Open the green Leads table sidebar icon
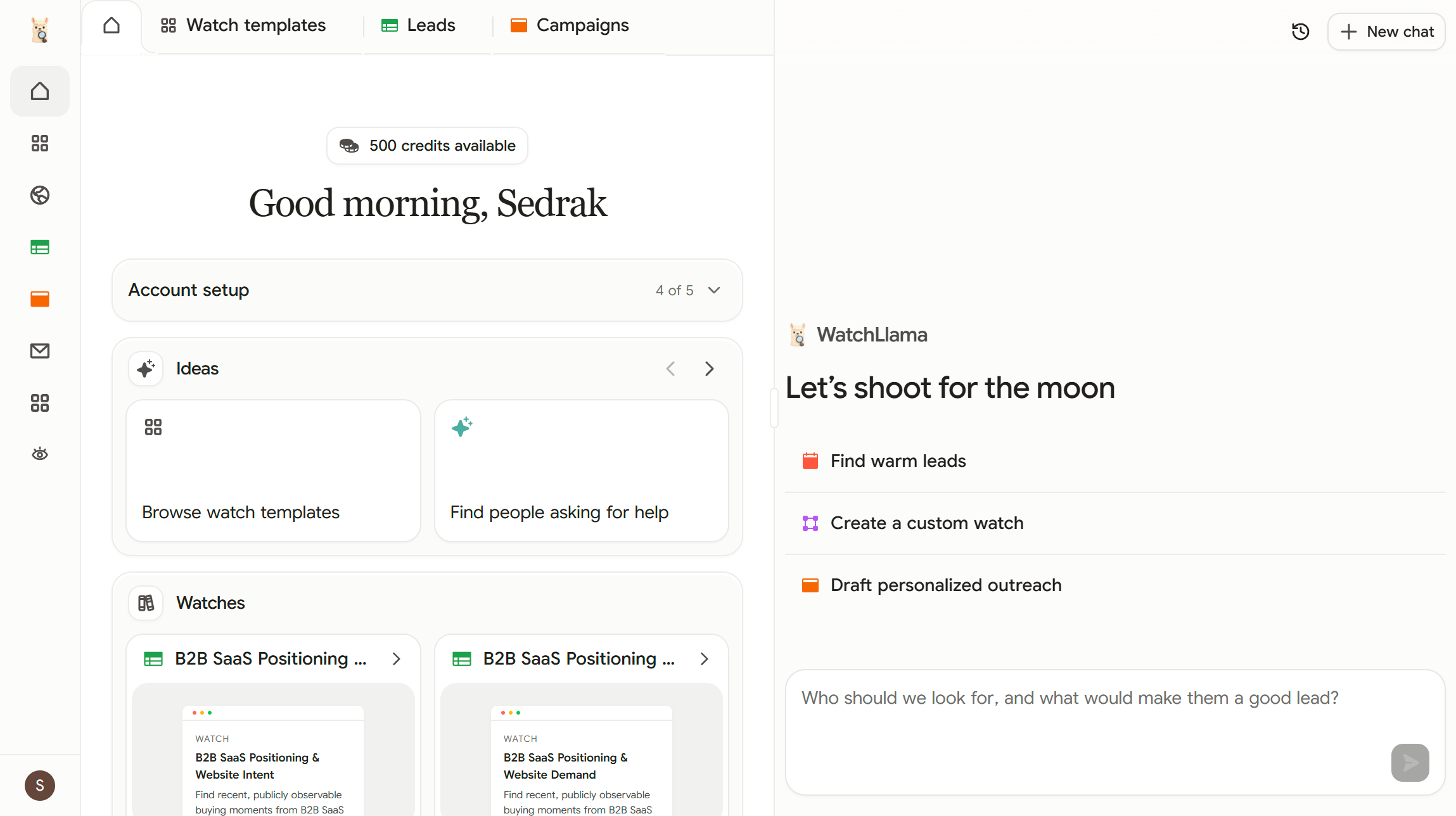 pos(40,247)
